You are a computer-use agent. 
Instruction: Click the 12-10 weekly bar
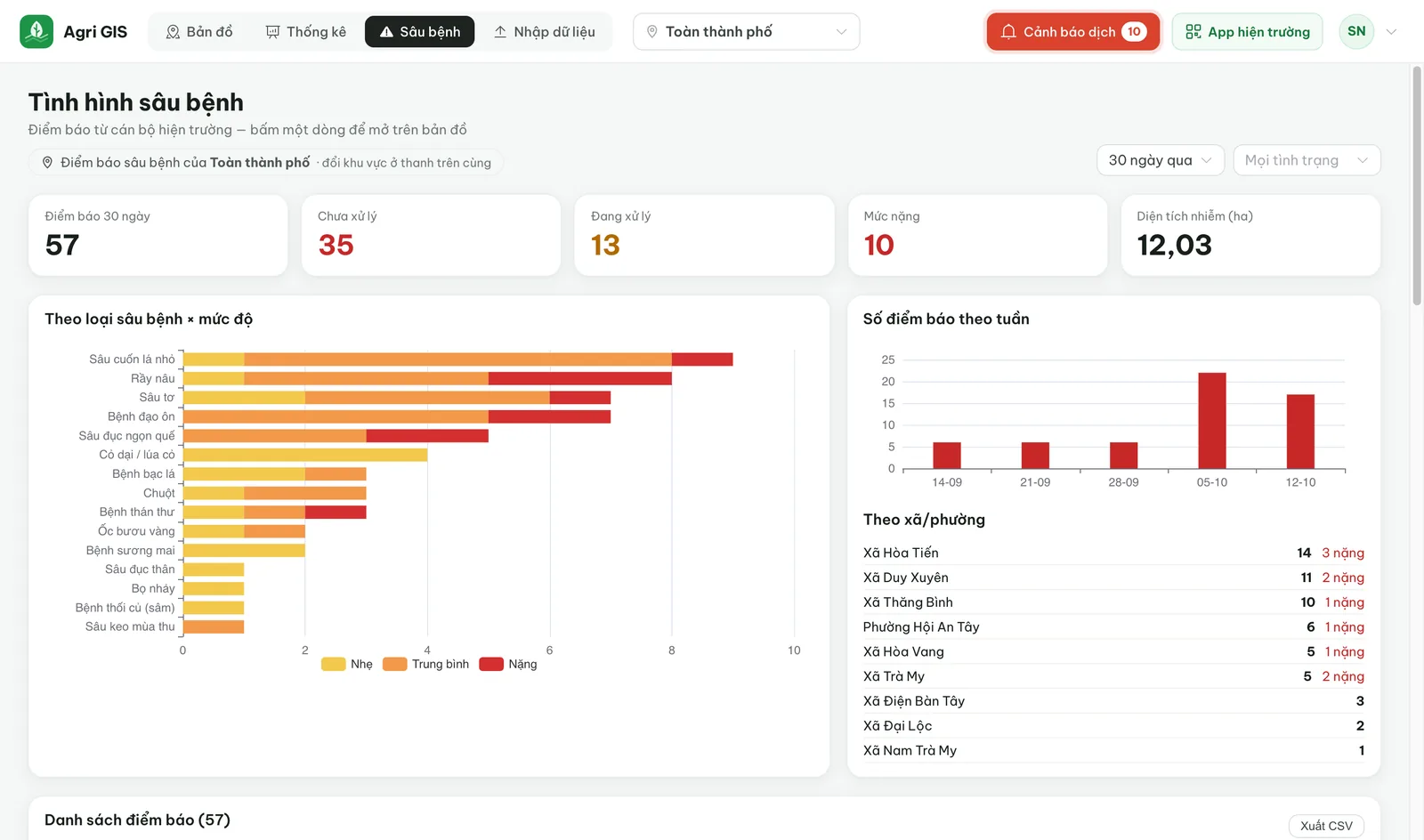point(1300,431)
